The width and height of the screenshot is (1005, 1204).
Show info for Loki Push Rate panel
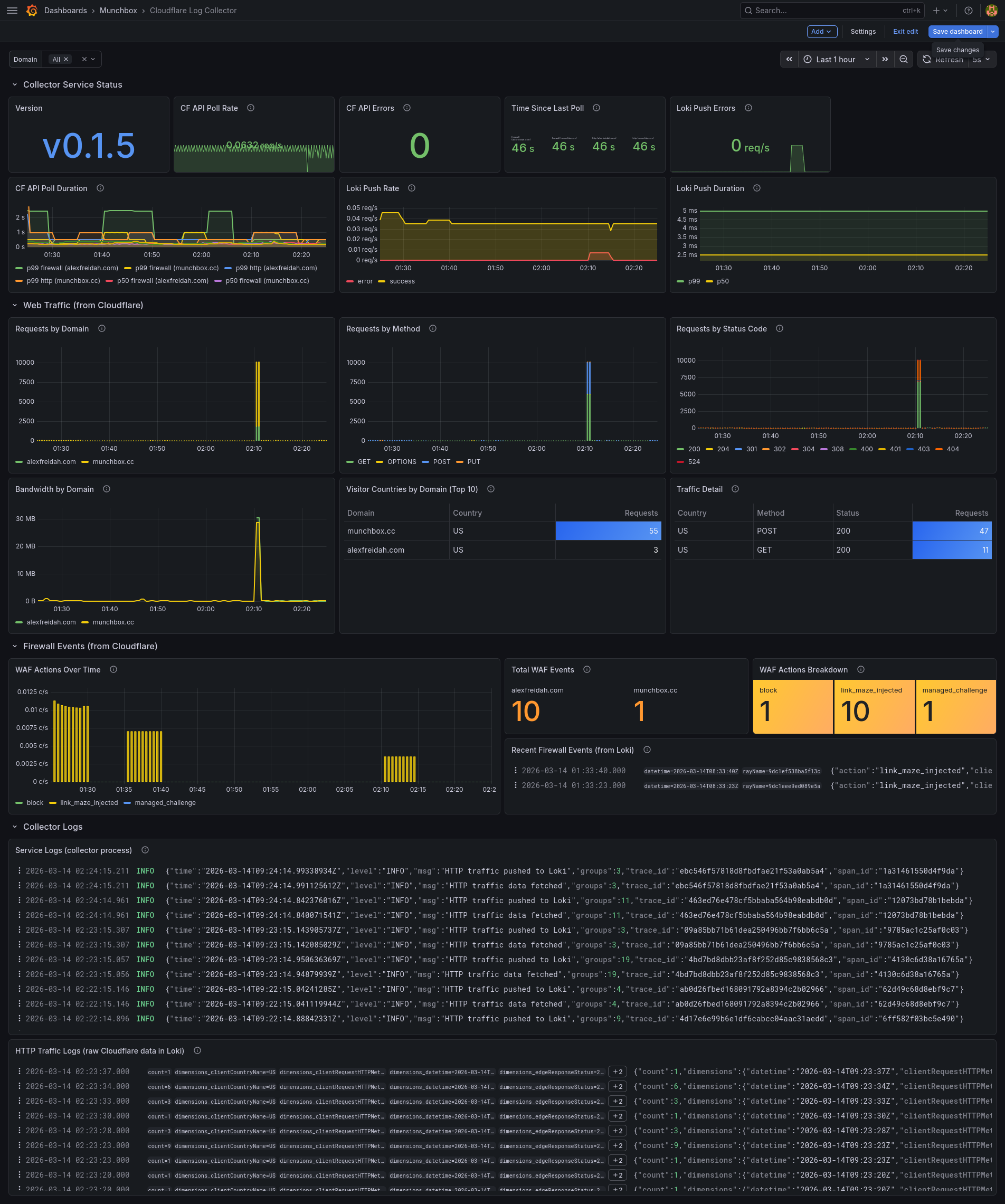click(x=412, y=188)
